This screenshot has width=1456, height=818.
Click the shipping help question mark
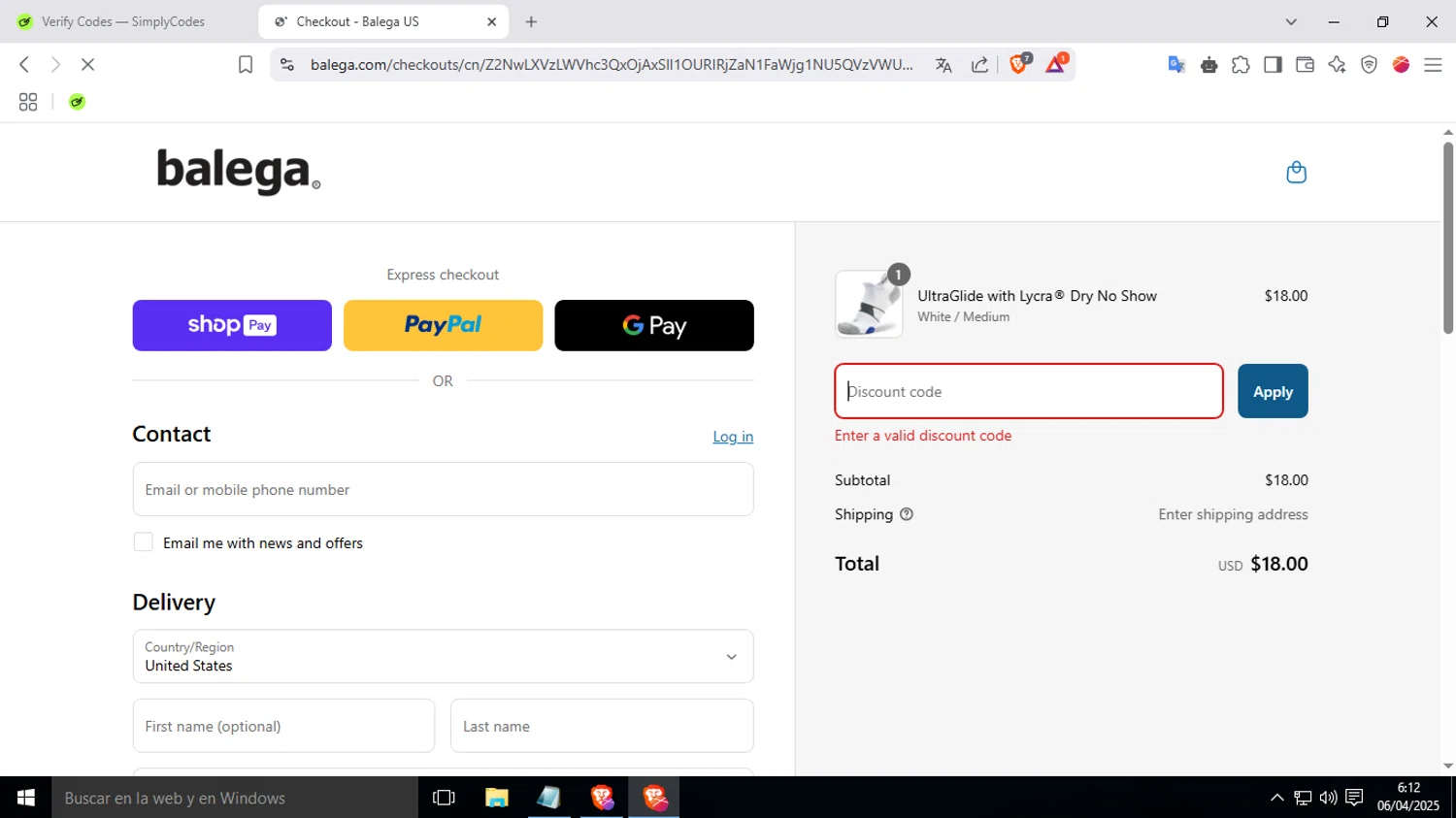pyautogui.click(x=907, y=514)
